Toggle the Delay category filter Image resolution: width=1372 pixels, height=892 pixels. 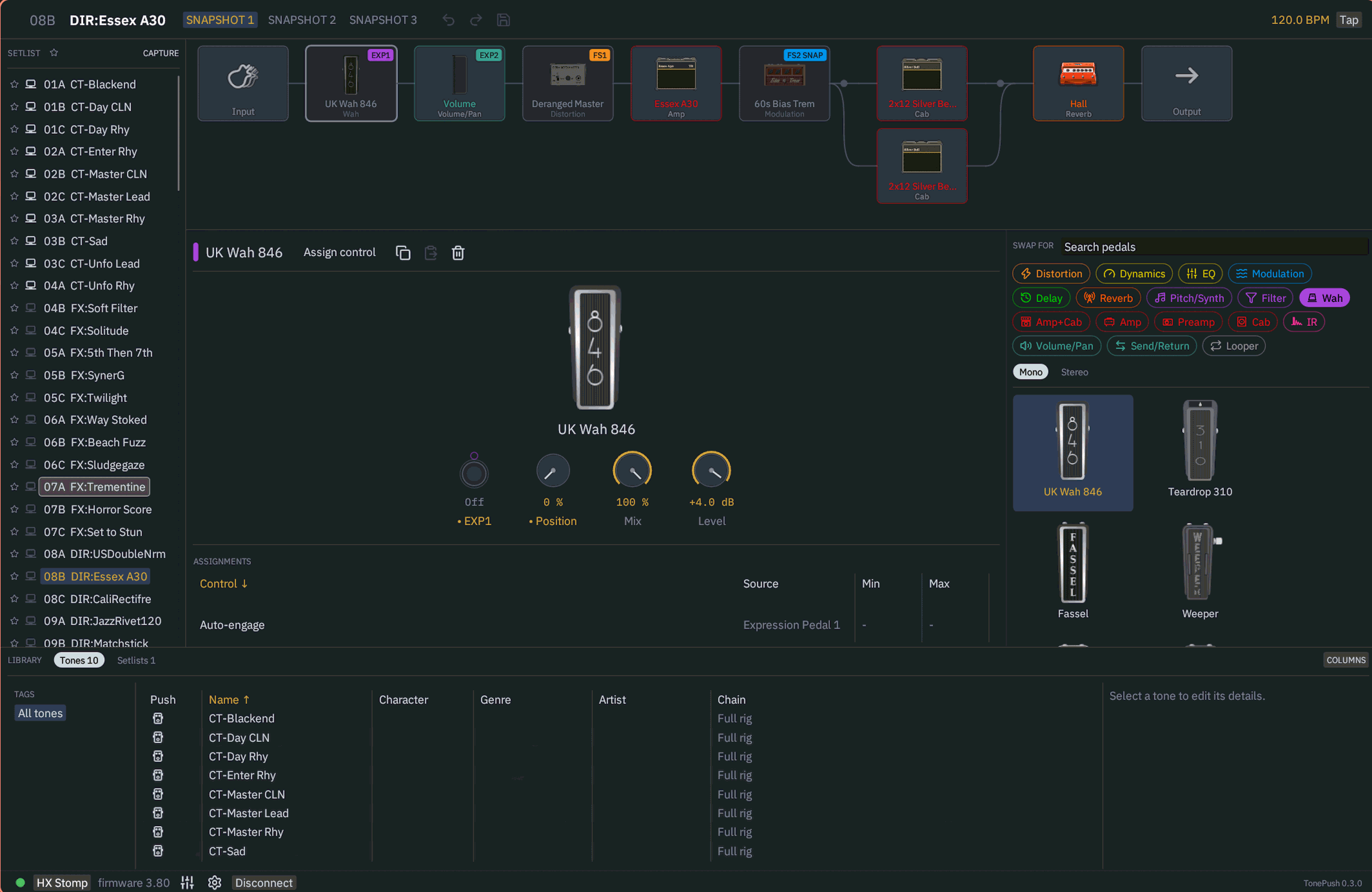(x=1041, y=298)
